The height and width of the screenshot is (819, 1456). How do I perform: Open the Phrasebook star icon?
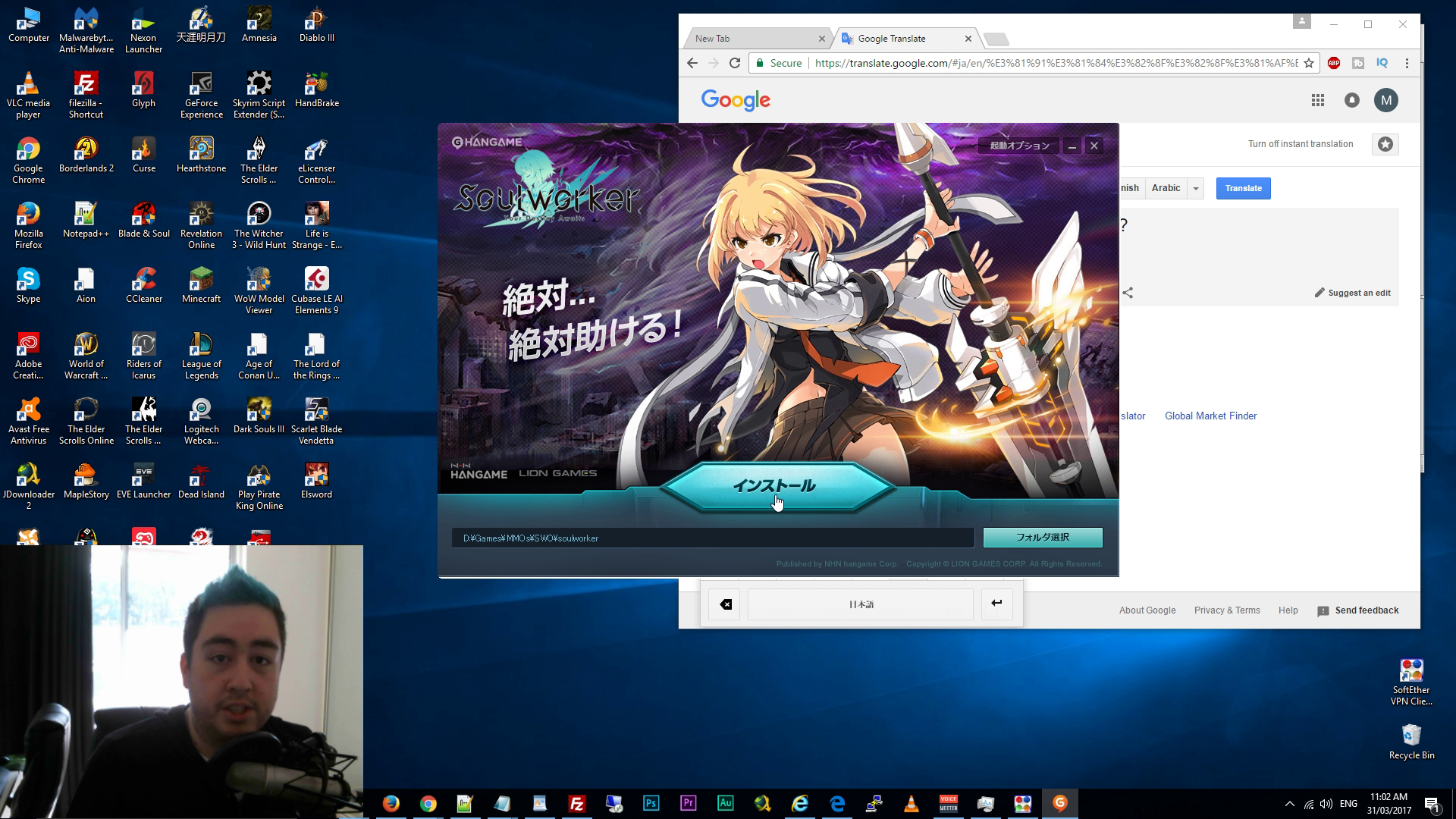(x=1385, y=144)
